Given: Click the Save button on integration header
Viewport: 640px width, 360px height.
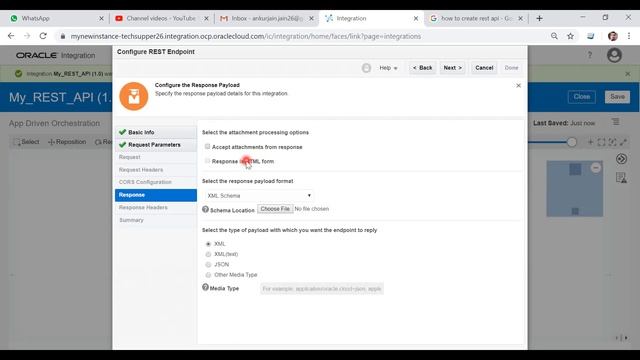Looking at the screenshot, I should [617, 97].
